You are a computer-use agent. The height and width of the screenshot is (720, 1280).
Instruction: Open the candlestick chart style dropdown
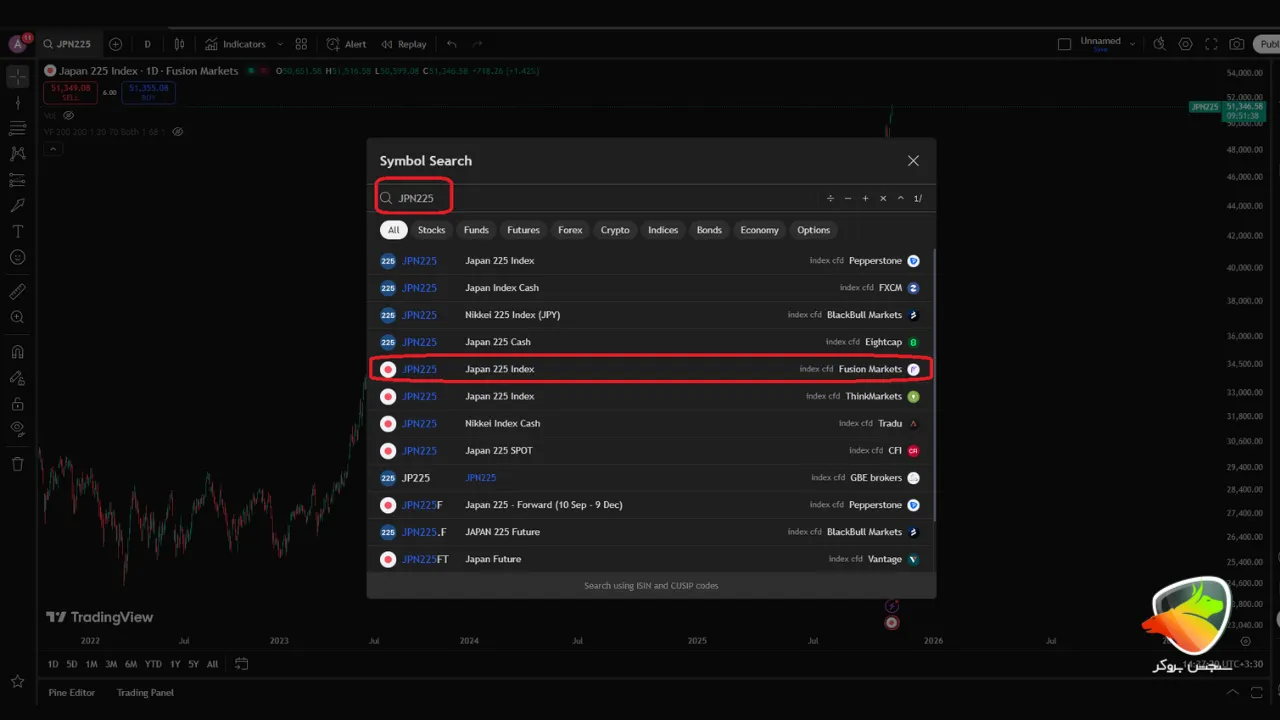click(x=180, y=44)
